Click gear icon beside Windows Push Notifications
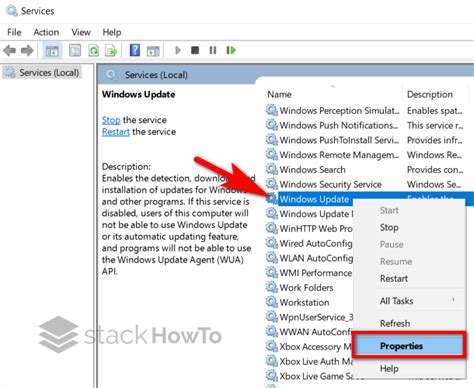Screen dimensions: 474x388 (272, 125)
